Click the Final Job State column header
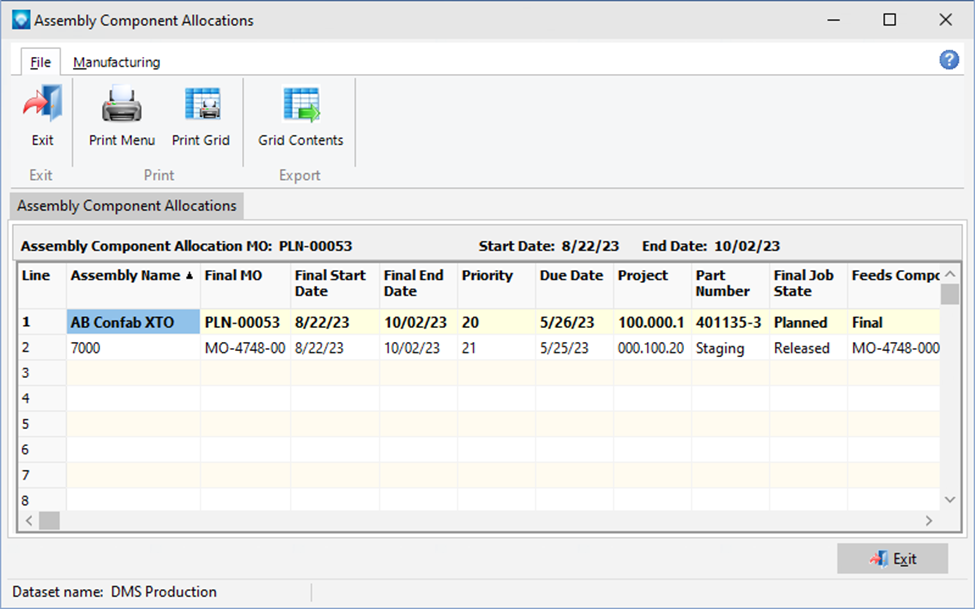The image size is (975, 609). tap(808, 284)
